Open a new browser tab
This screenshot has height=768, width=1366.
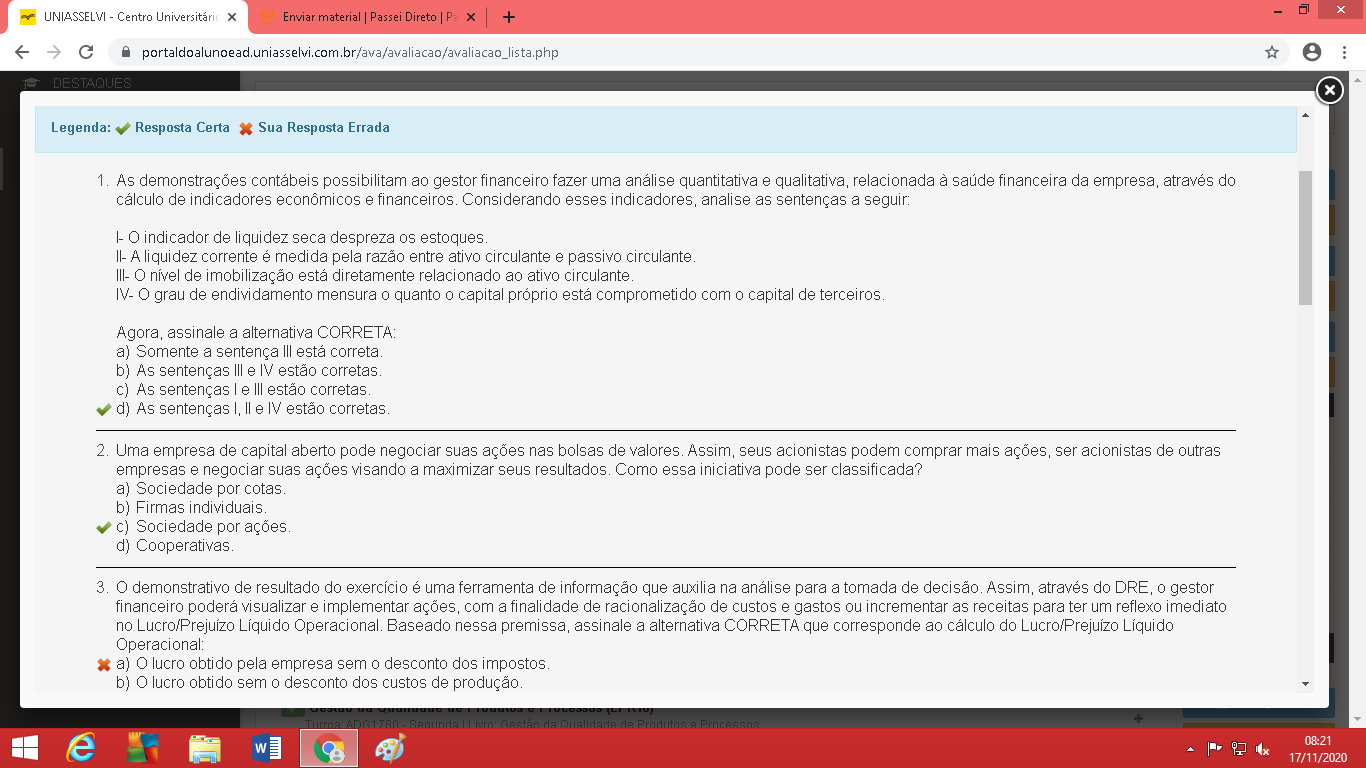click(x=509, y=17)
